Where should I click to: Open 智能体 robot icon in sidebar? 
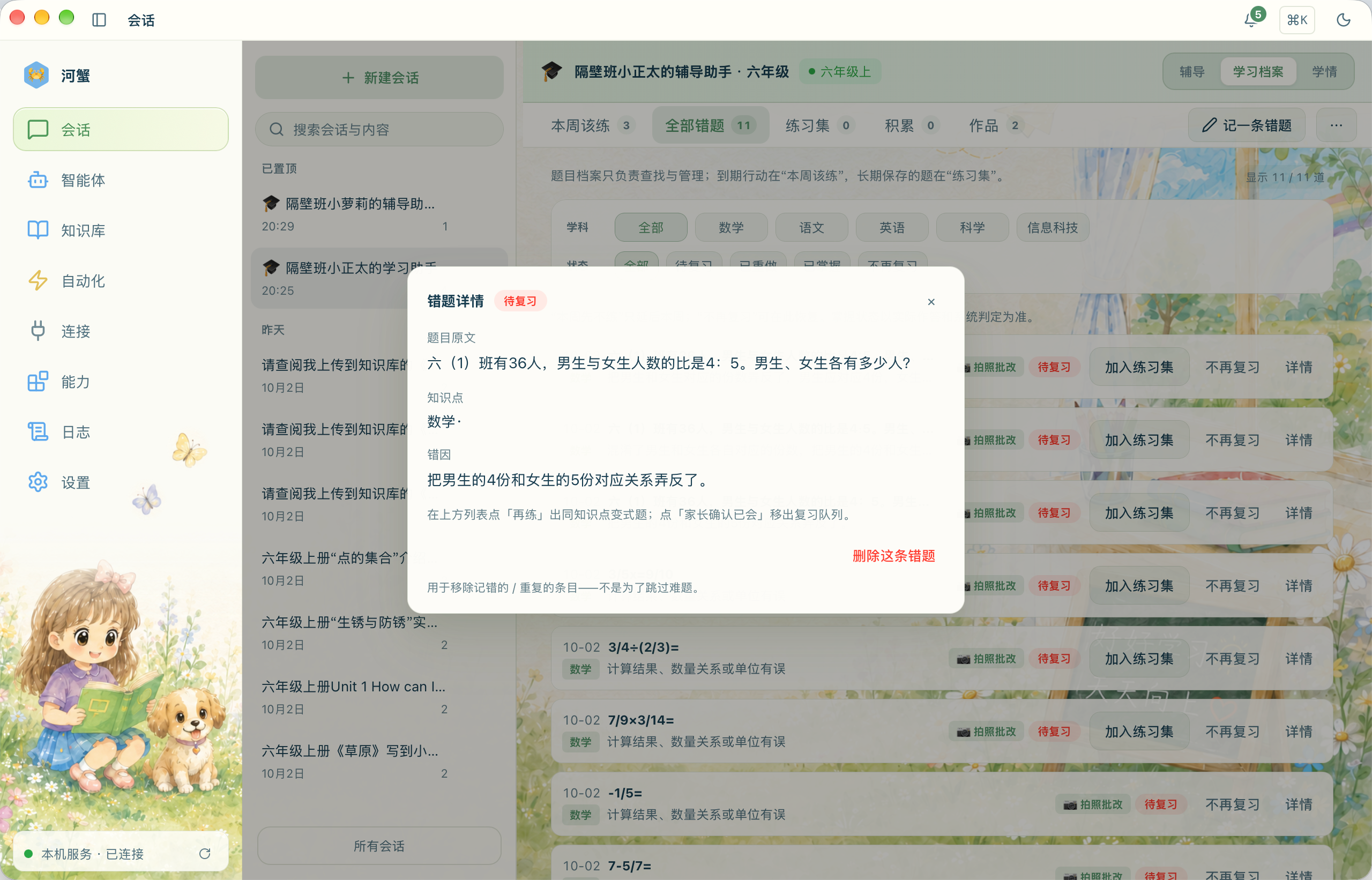coord(38,180)
